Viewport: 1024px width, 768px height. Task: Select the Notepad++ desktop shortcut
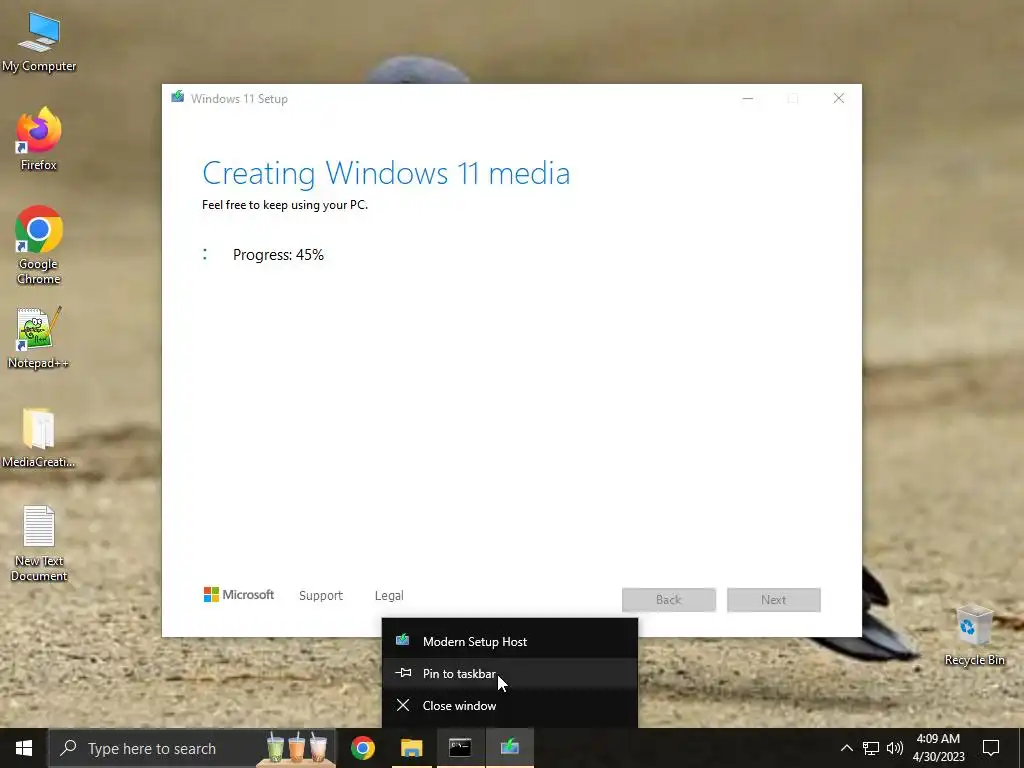[x=39, y=338]
